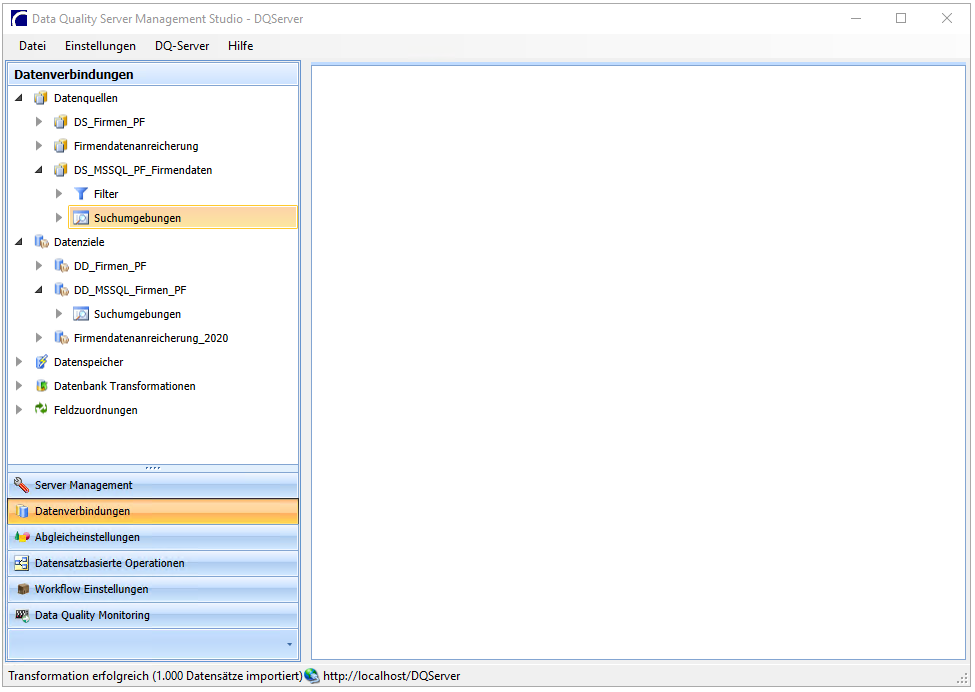Select the DD_MSSQL_Firmen_PF tree label

(130, 290)
